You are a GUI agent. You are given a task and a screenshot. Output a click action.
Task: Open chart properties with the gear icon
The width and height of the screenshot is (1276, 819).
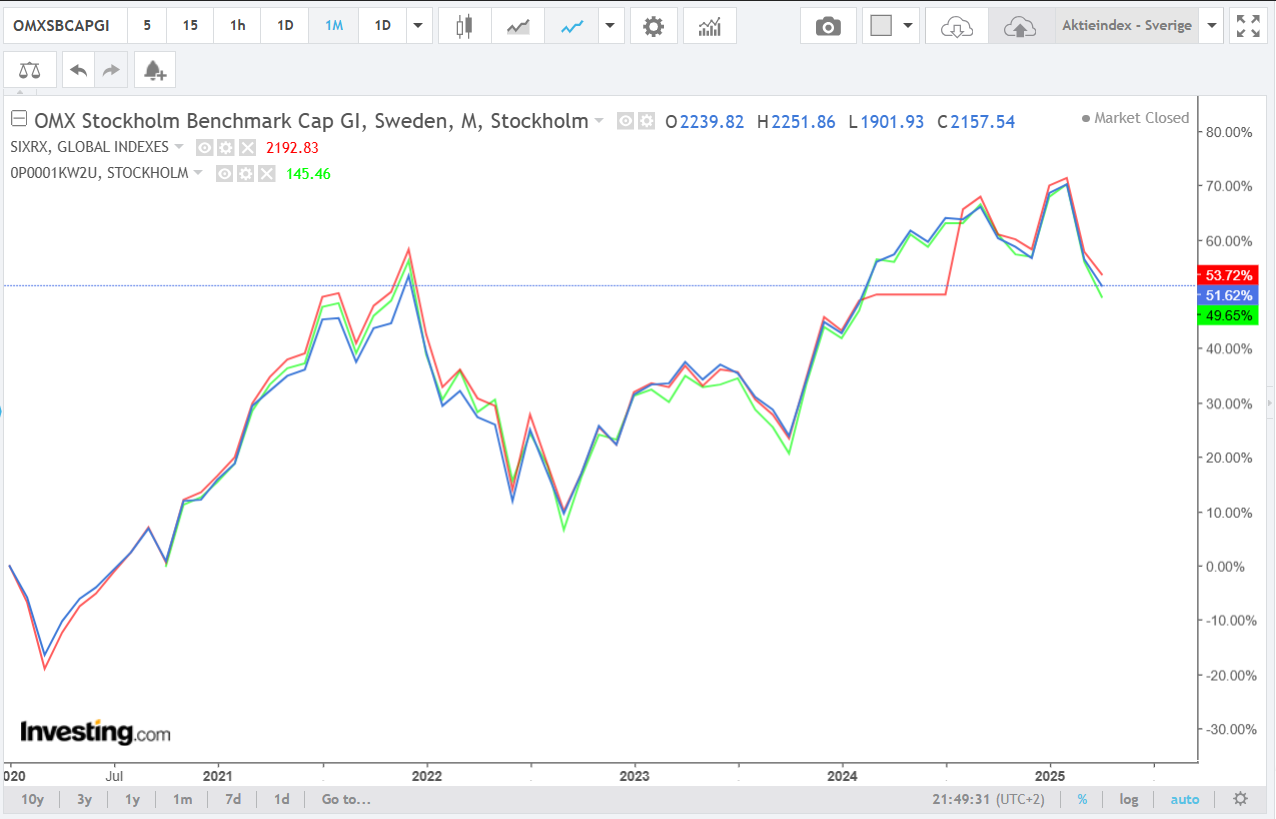(x=653, y=26)
